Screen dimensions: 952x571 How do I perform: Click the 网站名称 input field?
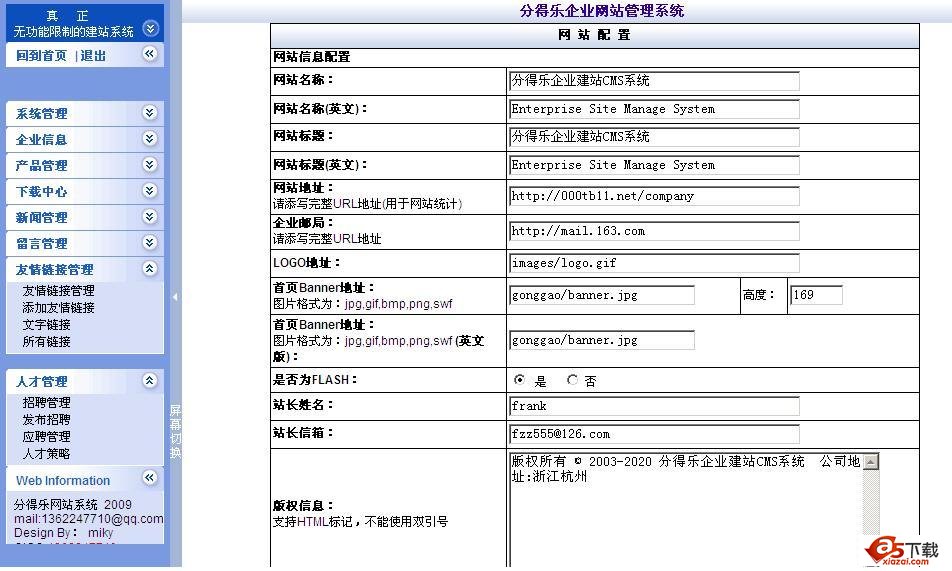click(x=654, y=81)
